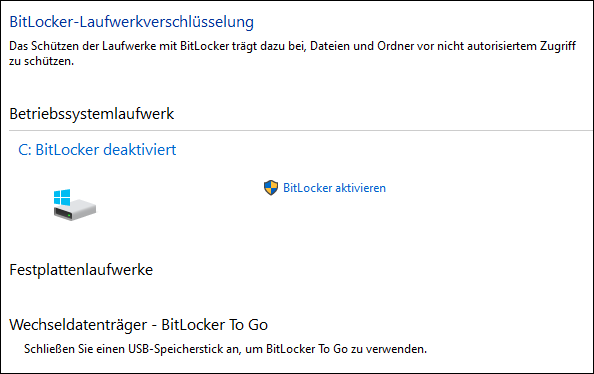Click the word 'deaktiviert' in the C: drive status
The image size is (594, 374).
click(140, 150)
